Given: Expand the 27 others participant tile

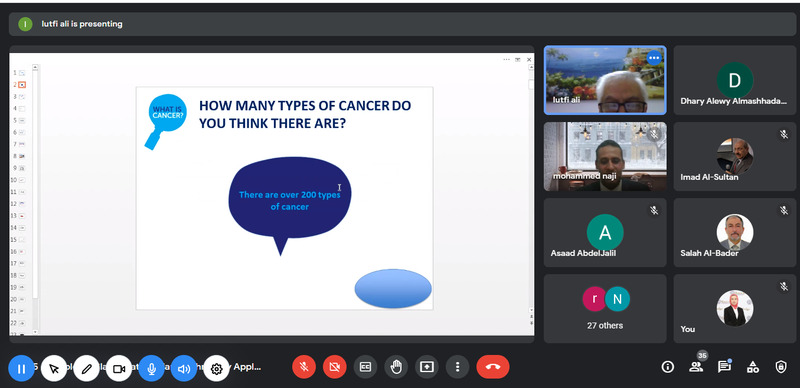Looking at the screenshot, I should [x=605, y=308].
